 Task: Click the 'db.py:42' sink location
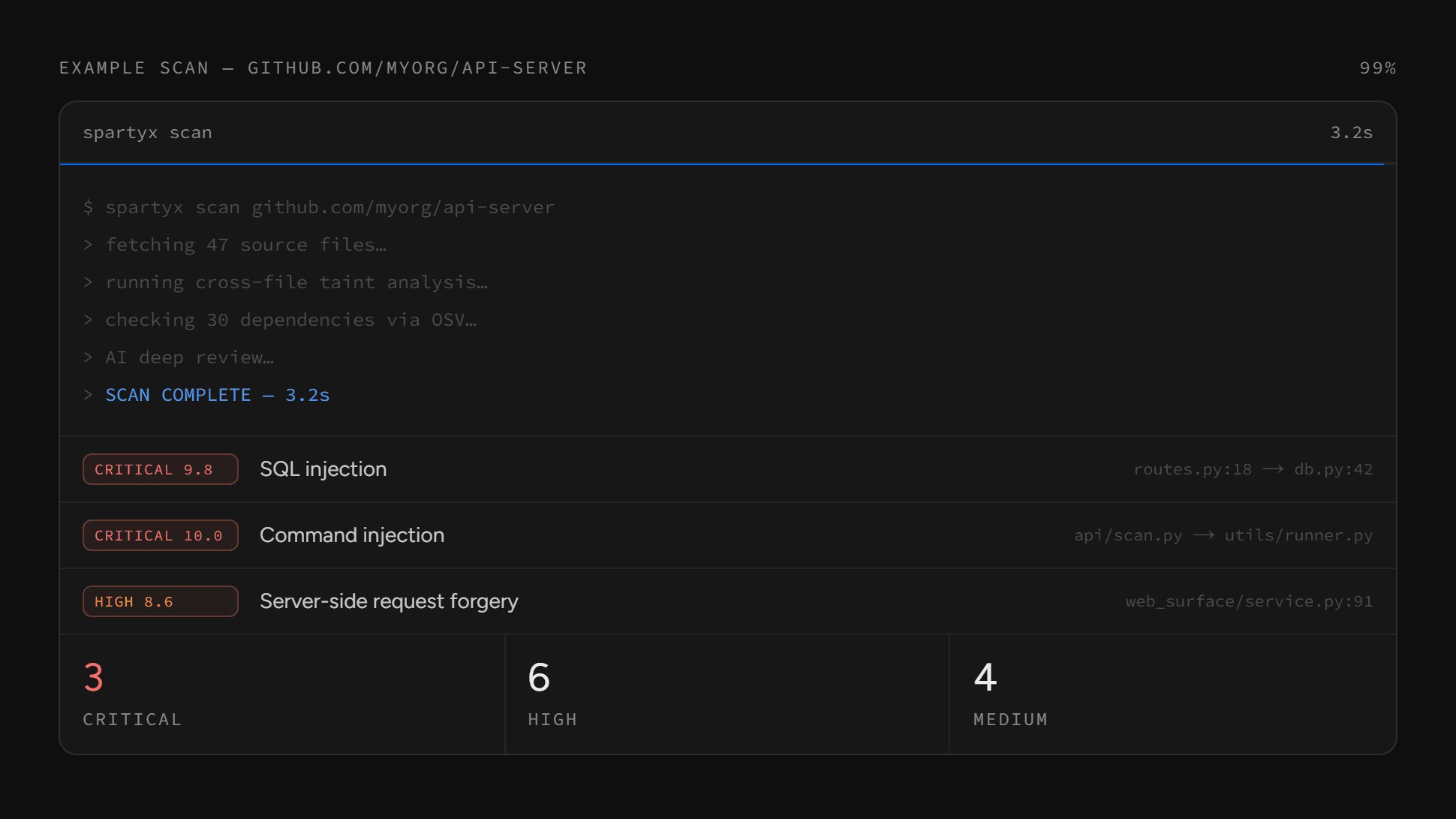(x=1334, y=469)
